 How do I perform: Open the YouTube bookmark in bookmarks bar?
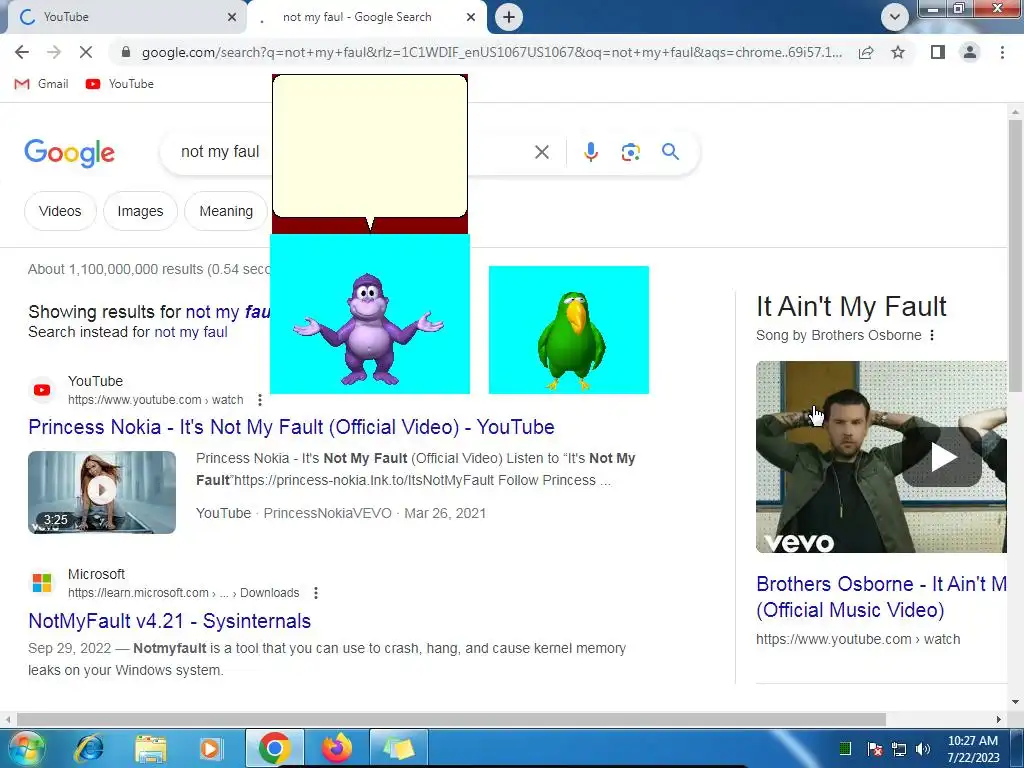[120, 84]
